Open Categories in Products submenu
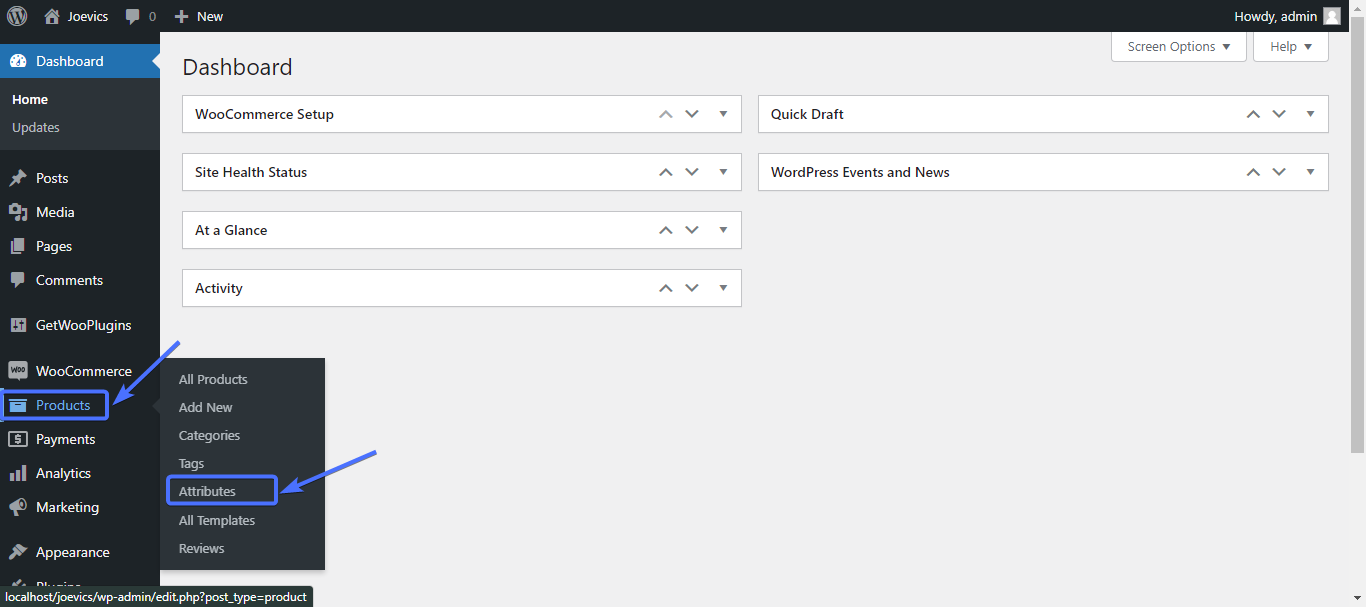This screenshot has width=1366, height=607. tap(209, 435)
